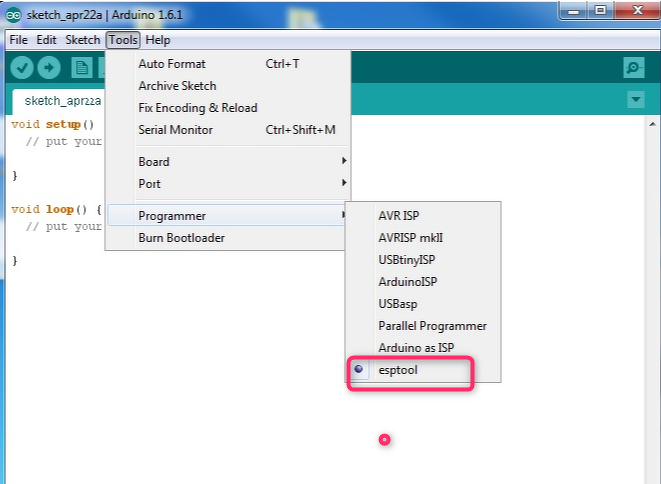Close the Arduino window
Viewport: 661px width, 484px height.
pos(637,11)
